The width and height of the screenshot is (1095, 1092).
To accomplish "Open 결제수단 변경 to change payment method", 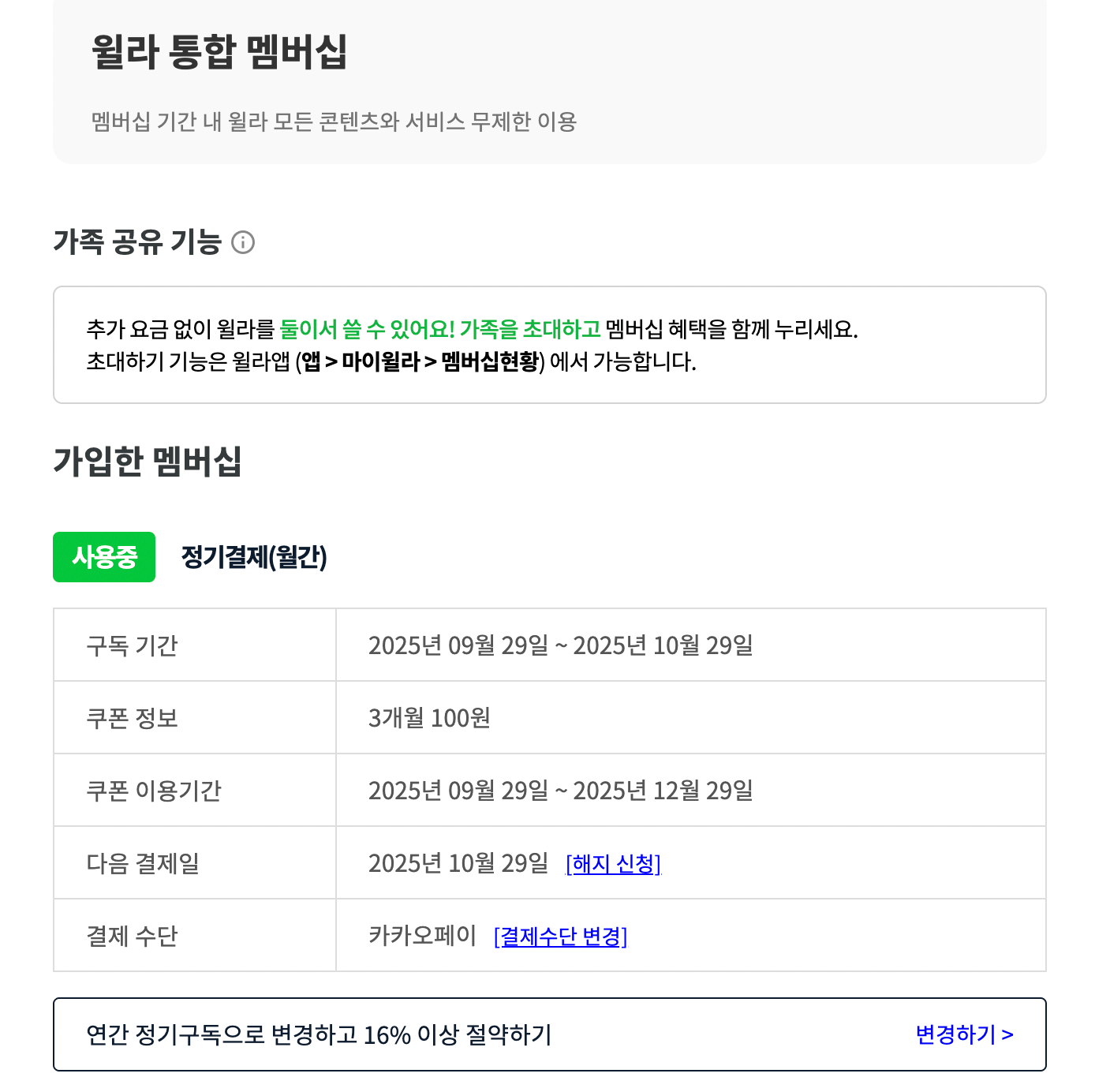I will [562, 937].
